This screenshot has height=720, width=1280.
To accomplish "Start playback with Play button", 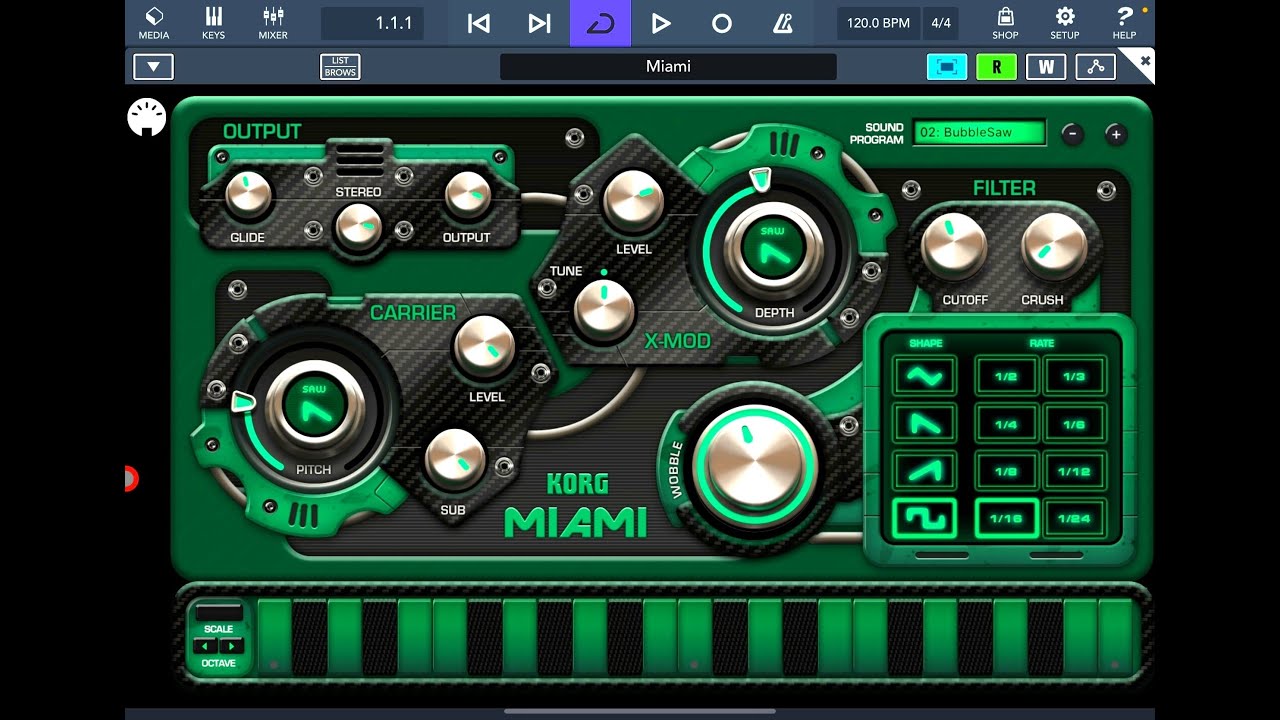I will pos(660,23).
